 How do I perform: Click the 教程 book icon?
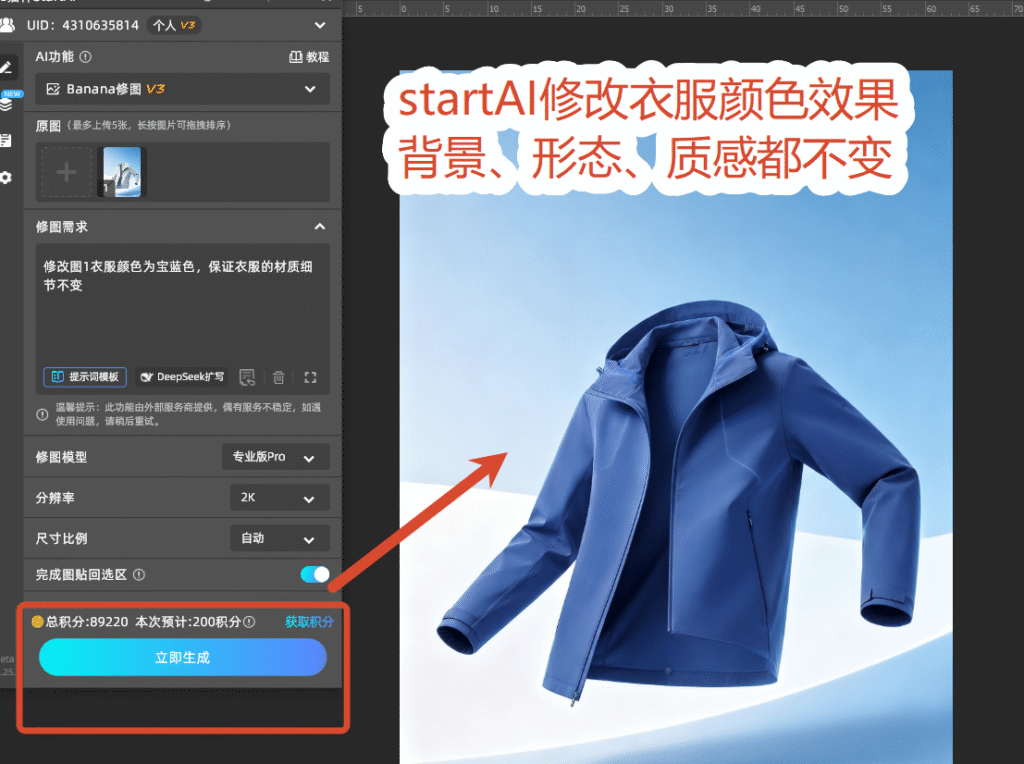[x=295, y=57]
